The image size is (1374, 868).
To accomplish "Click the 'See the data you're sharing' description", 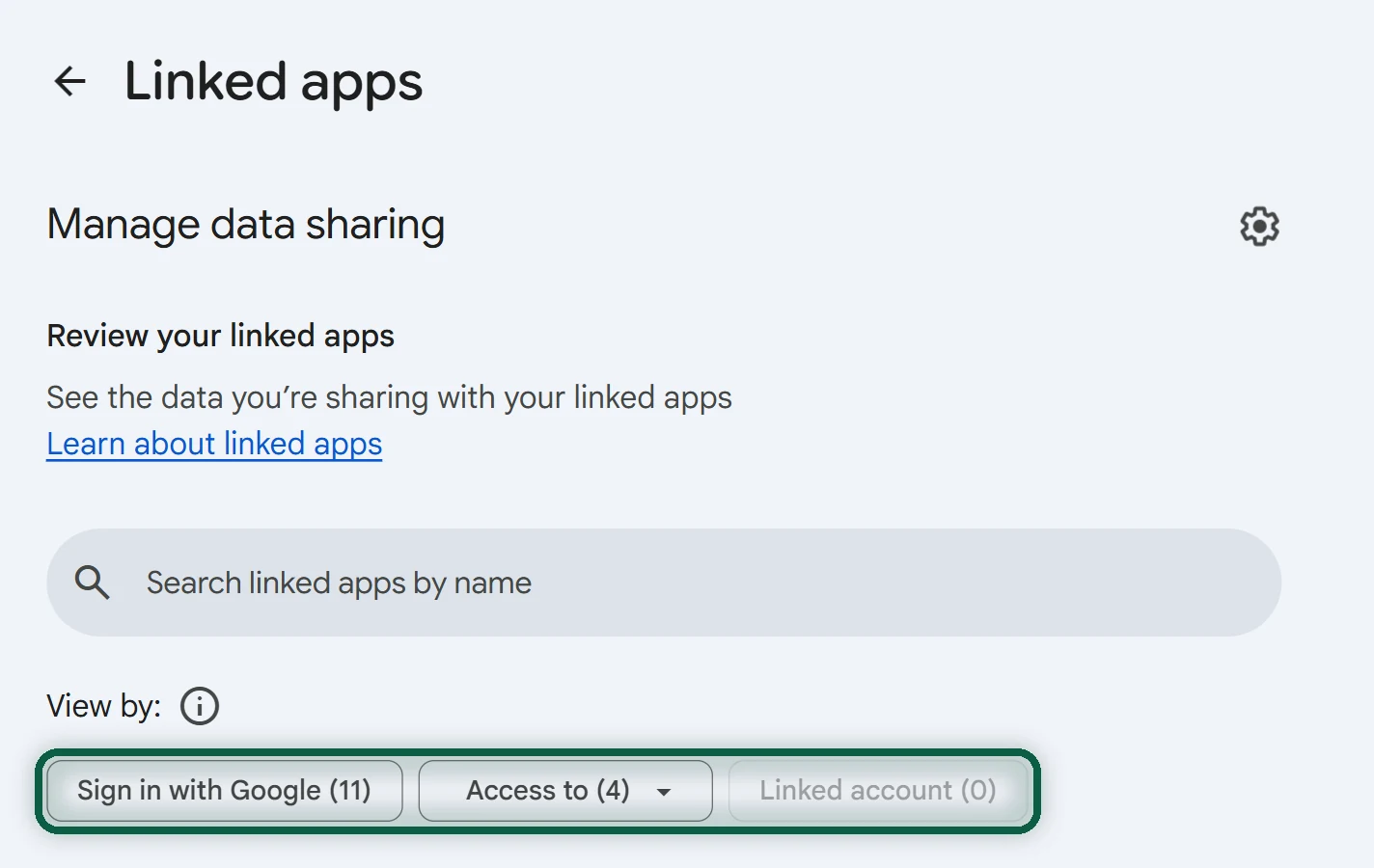I will pyautogui.click(x=390, y=397).
